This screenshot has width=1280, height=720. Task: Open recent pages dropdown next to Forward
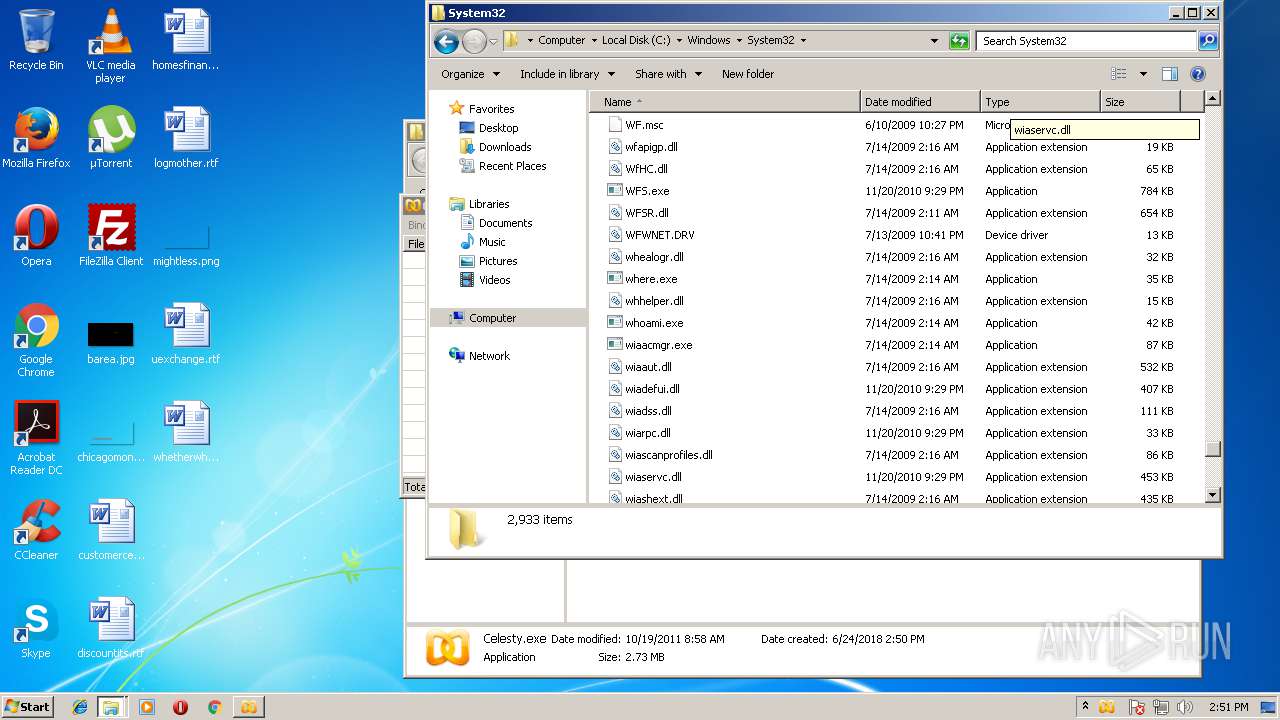pos(493,41)
